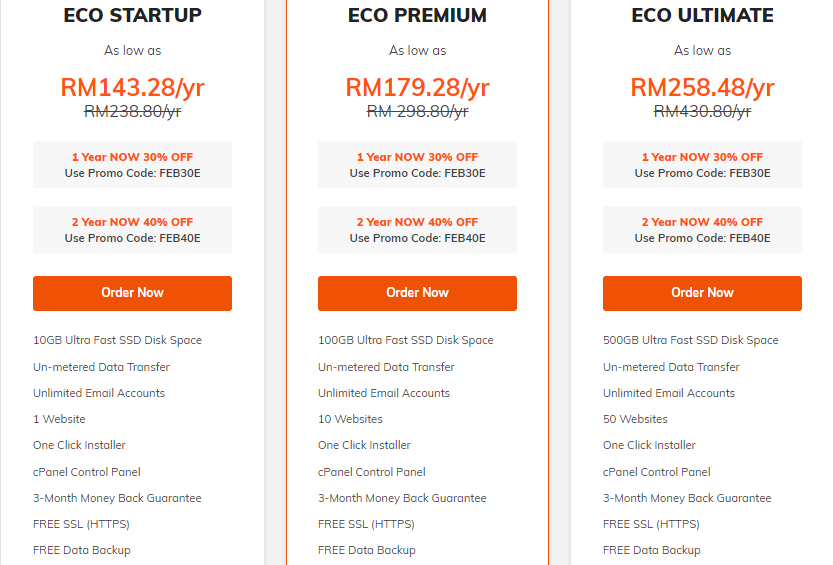833x565 pixels.
Task: Click Order Now for Eco Startup plan
Action: click(x=132, y=293)
